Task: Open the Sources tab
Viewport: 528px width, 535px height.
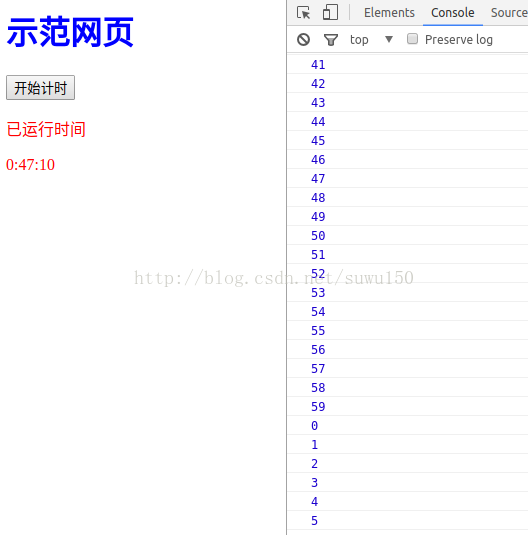Action: coord(509,13)
